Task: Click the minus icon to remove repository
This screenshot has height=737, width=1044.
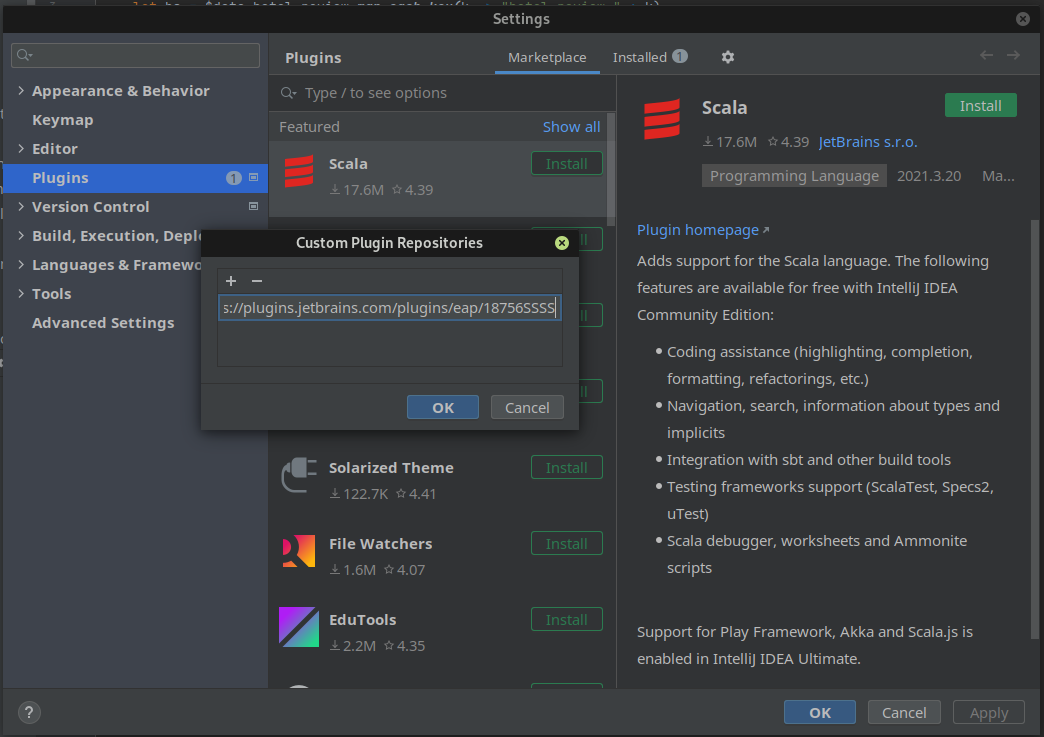Action: tap(257, 281)
